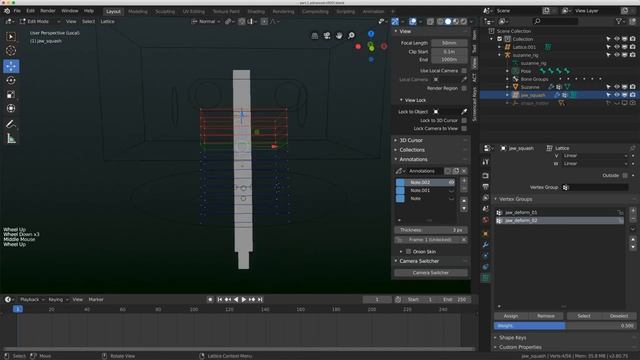Click the Focal Length field
640x360 pixels.
coord(449,43)
